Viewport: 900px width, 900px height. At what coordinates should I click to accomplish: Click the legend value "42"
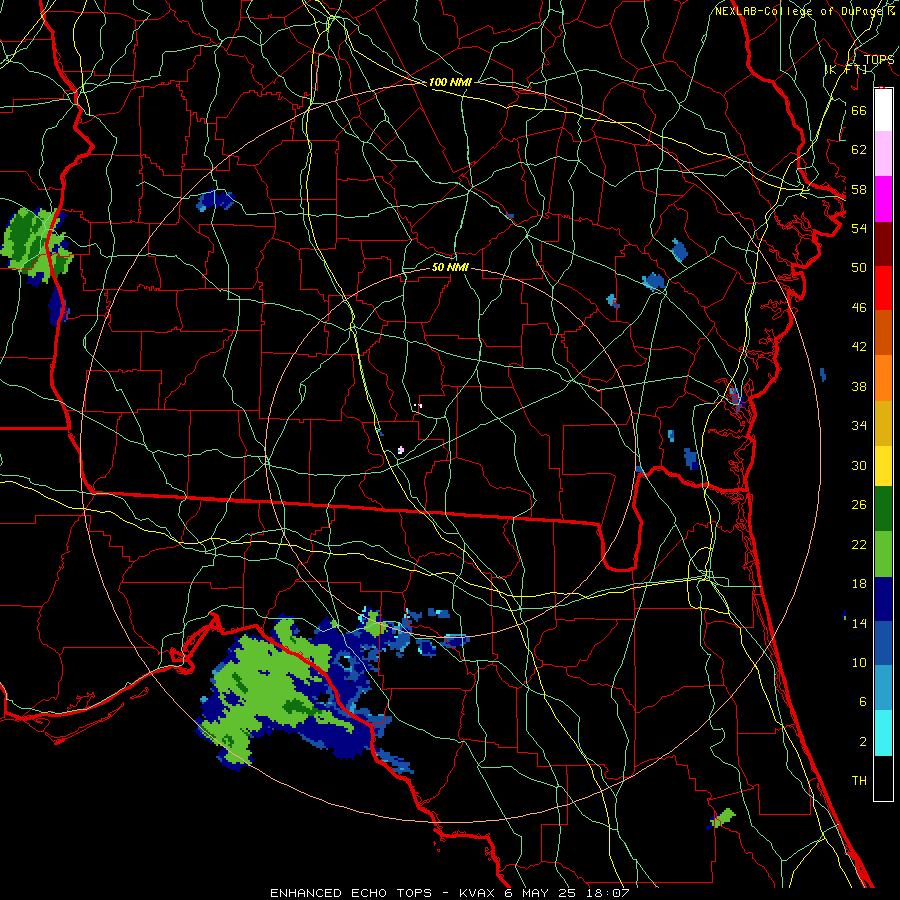(859, 347)
